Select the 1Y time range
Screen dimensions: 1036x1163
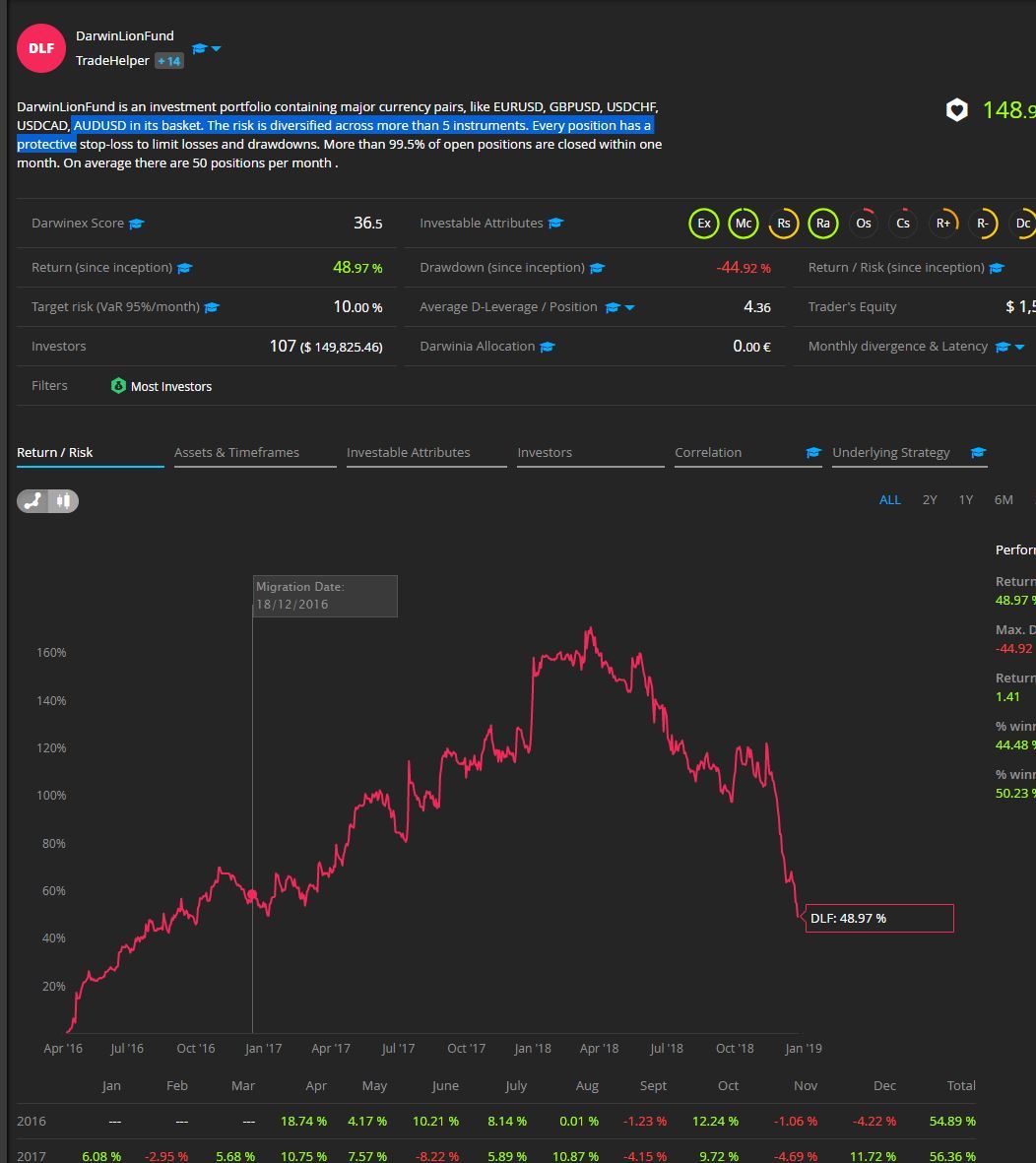coord(965,500)
